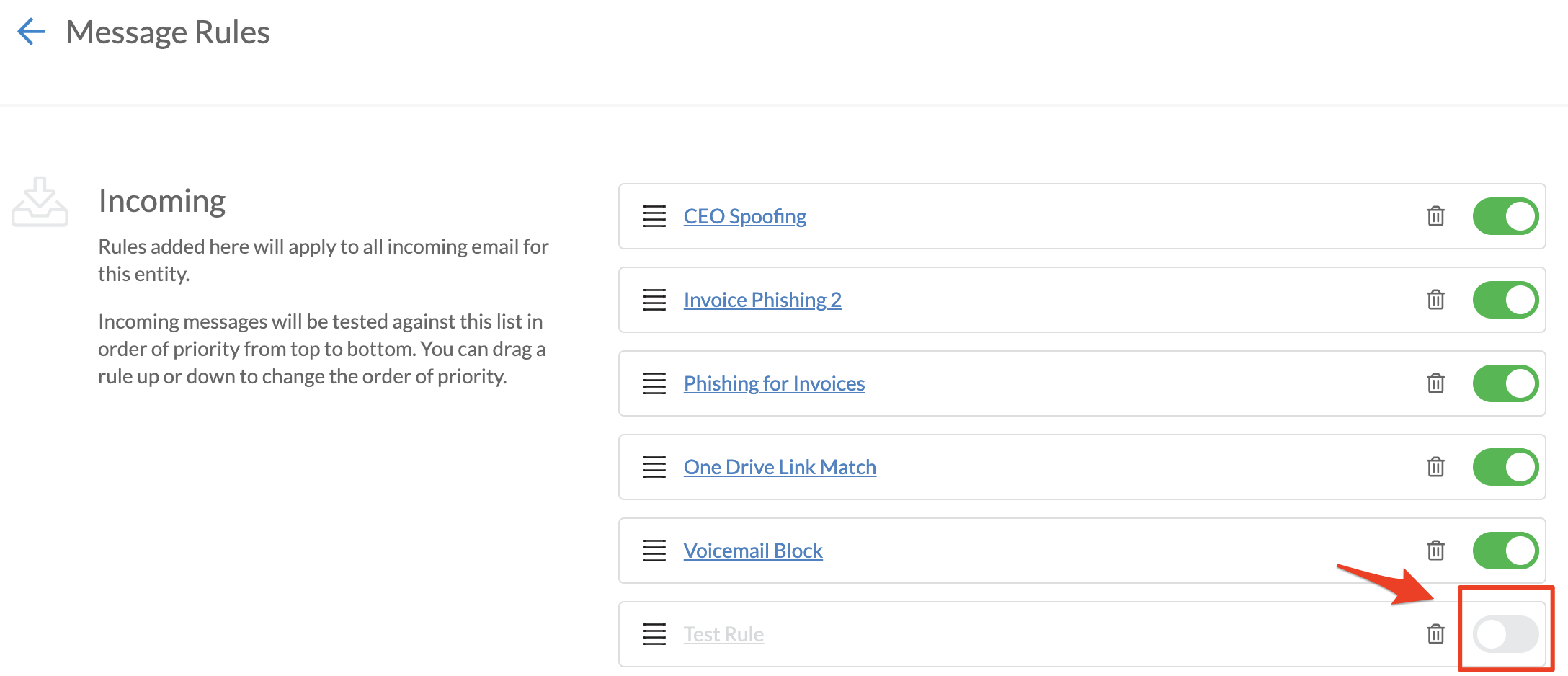This screenshot has width=1568, height=676.
Task: Enable the Test Rule toggle
Action: [1505, 634]
